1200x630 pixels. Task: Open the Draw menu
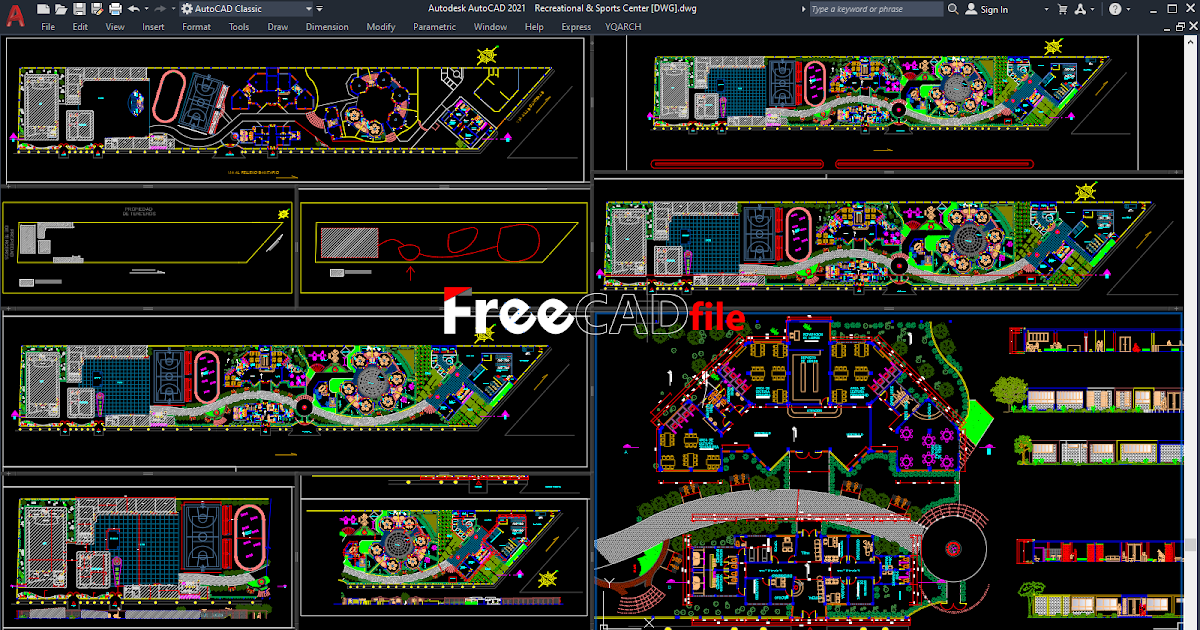point(278,26)
